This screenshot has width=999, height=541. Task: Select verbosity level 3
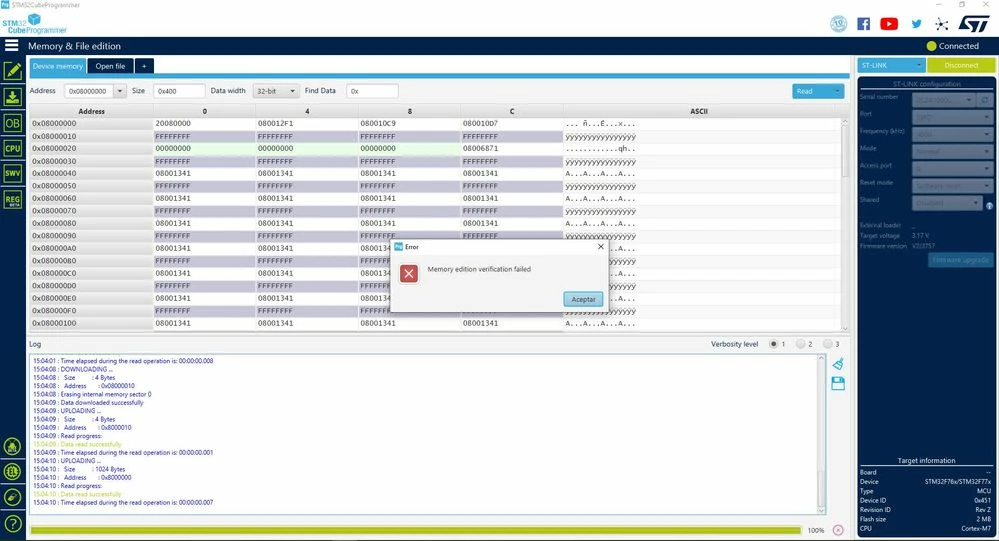[827, 344]
